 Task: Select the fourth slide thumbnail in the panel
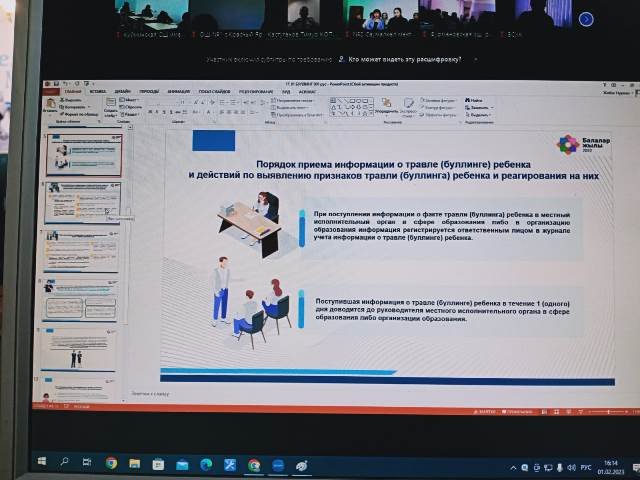coord(80,300)
